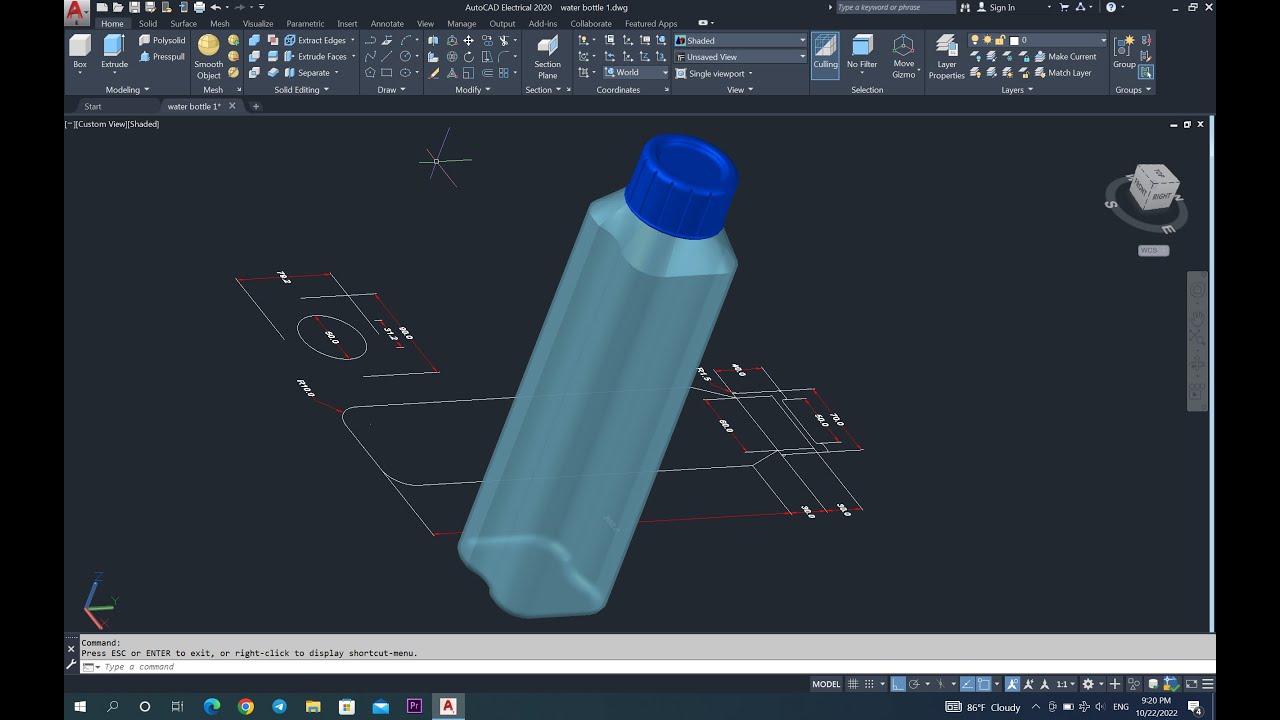Click MODEL space button in status bar
Screen dimensions: 1280x720
(x=826, y=684)
